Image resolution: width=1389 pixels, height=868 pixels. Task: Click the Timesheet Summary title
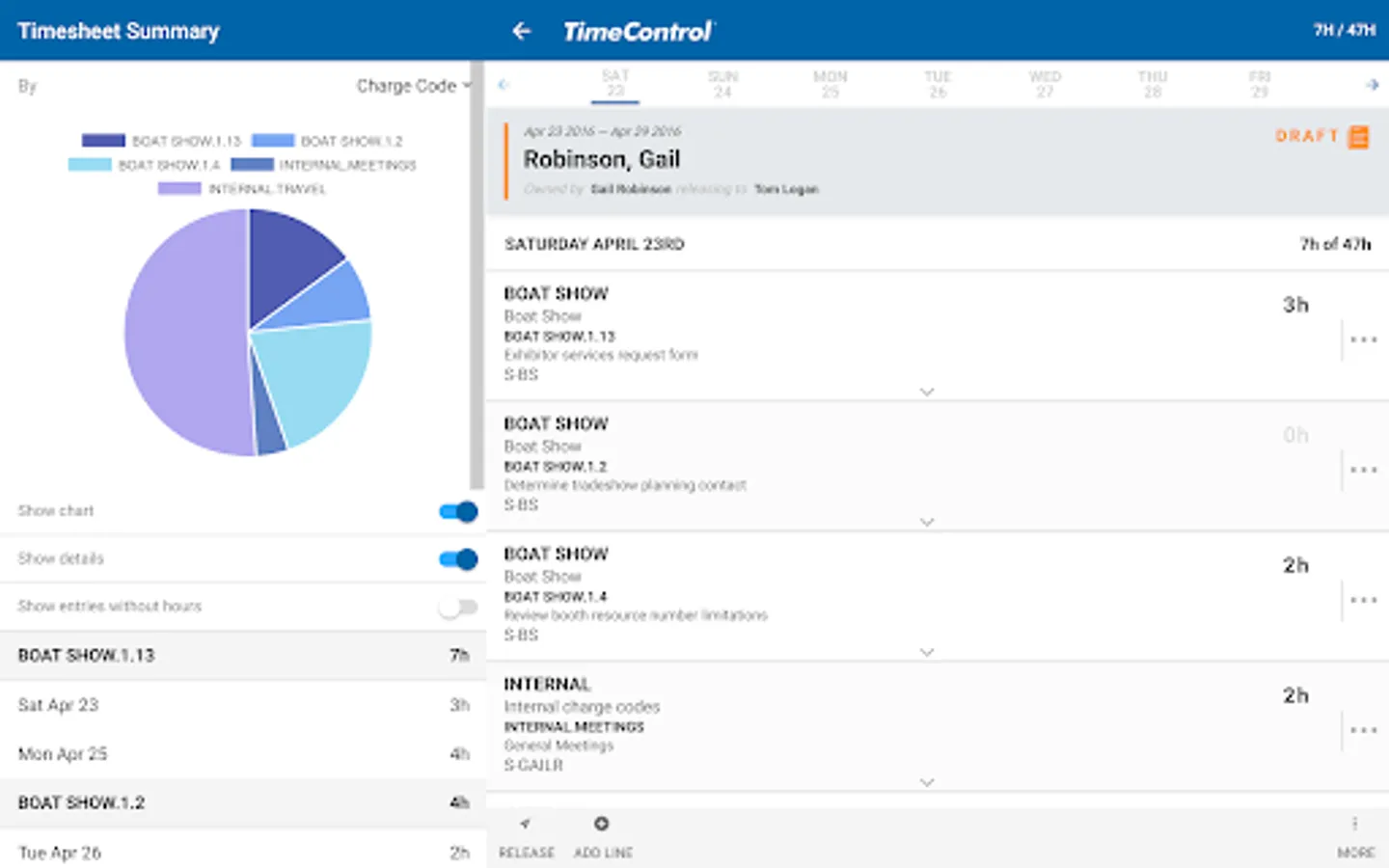(x=119, y=32)
